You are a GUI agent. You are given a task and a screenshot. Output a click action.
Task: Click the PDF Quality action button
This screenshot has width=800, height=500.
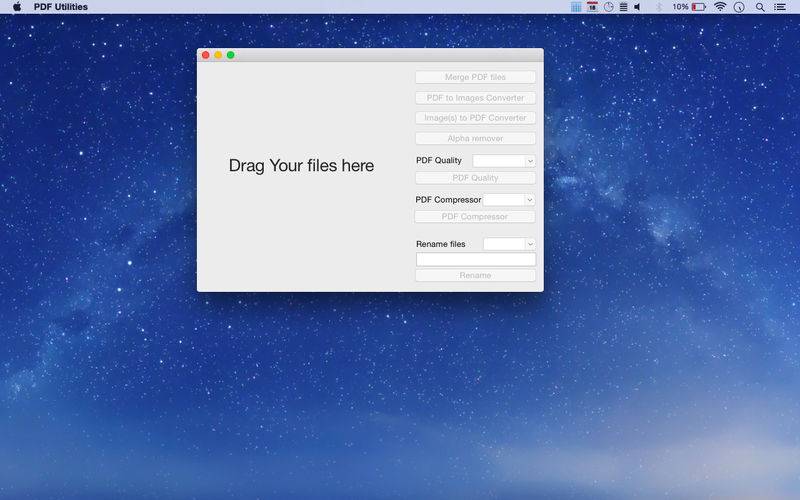[x=475, y=178]
